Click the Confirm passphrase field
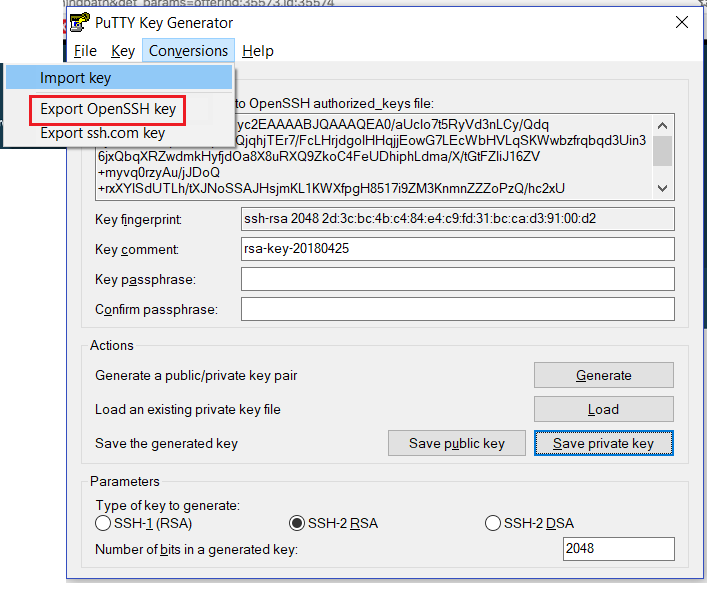The image size is (707, 590). tap(458, 309)
